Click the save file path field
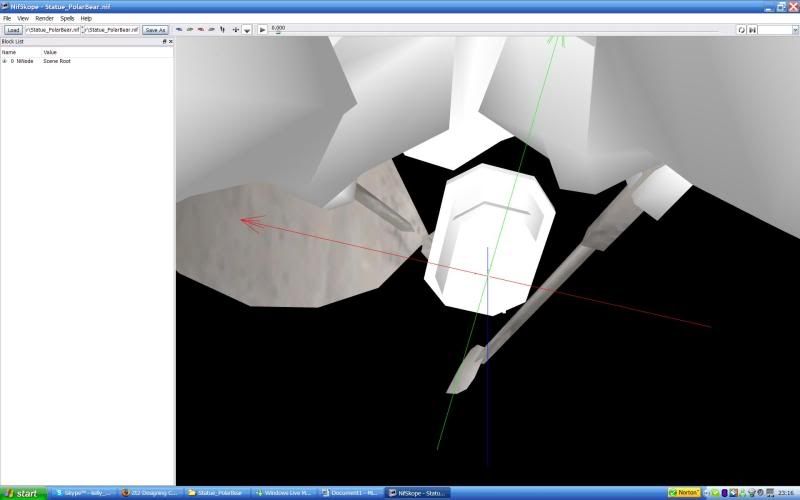Image resolution: width=800 pixels, height=500 pixels. 111,30
